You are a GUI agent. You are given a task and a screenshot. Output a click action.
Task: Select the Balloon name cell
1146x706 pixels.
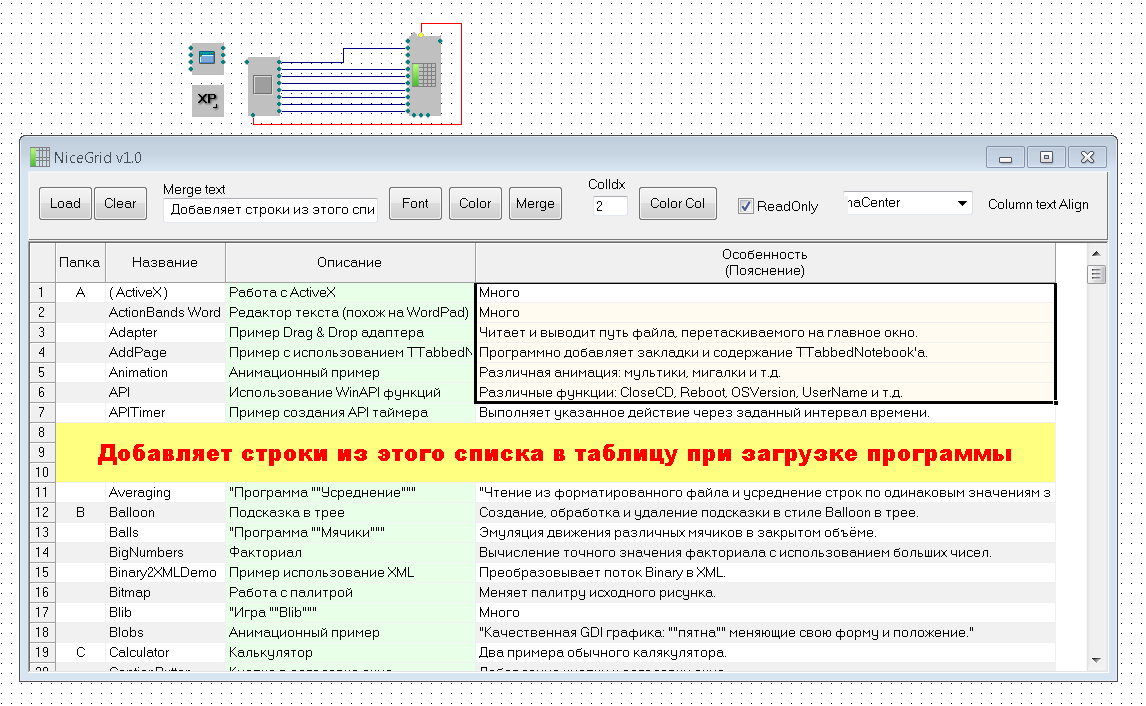165,512
